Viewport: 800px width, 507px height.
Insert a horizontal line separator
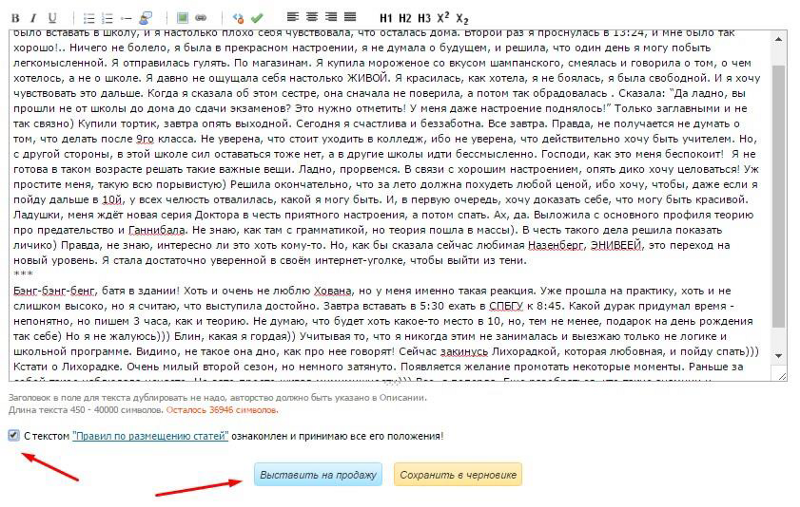(126, 18)
